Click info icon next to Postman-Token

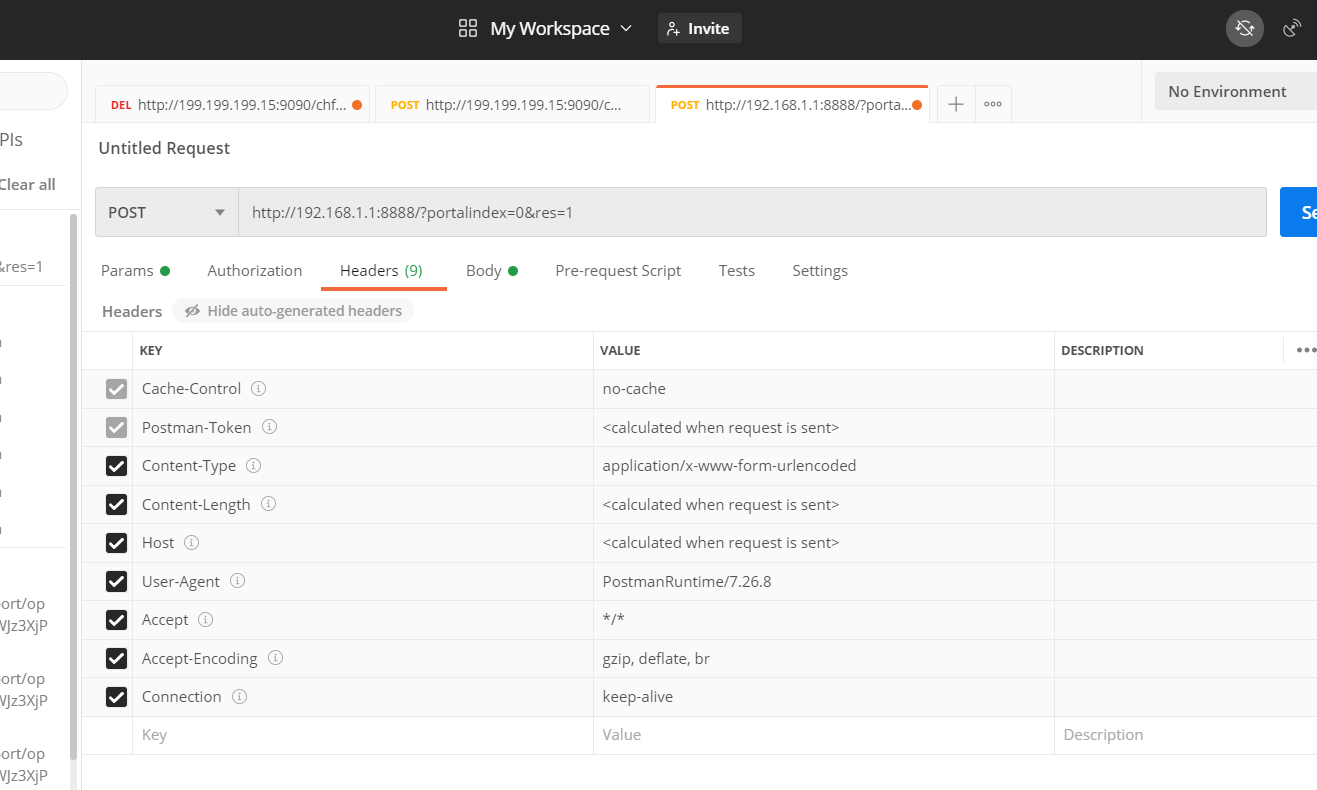[x=269, y=427]
